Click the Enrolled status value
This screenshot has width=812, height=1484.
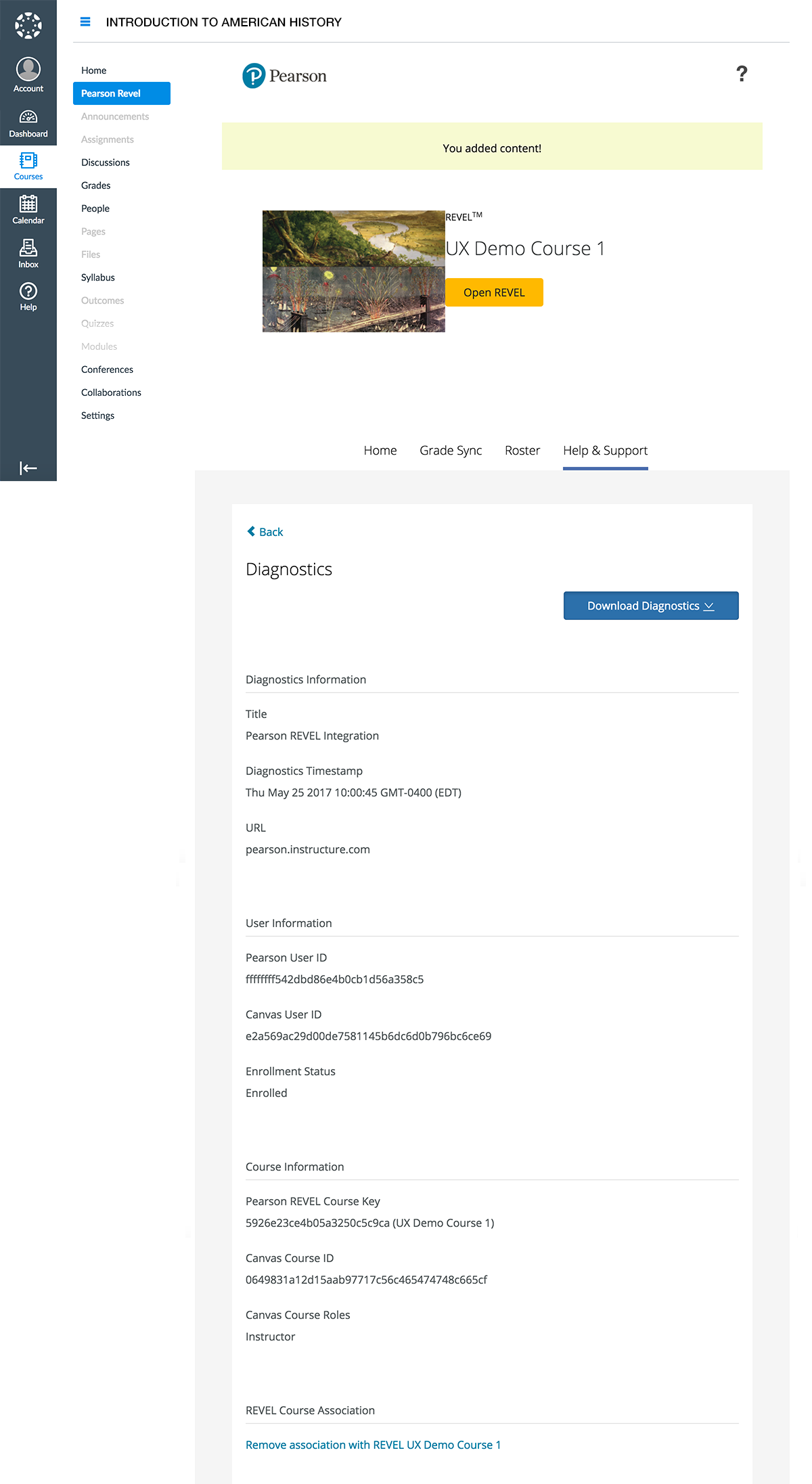pyautogui.click(x=267, y=1093)
